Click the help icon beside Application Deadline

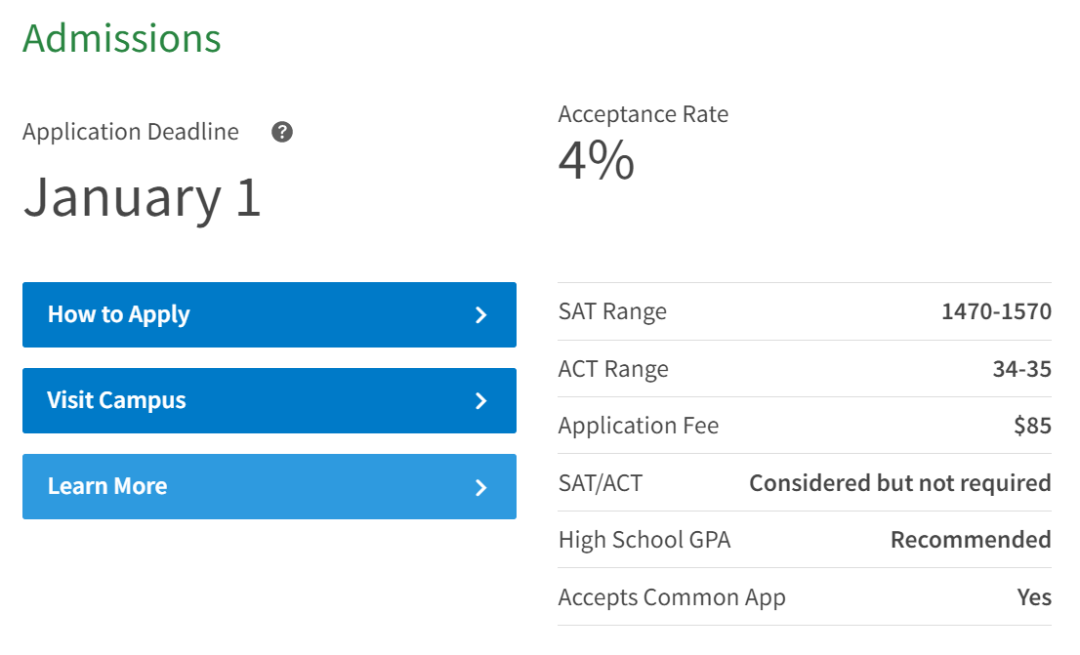tap(282, 132)
